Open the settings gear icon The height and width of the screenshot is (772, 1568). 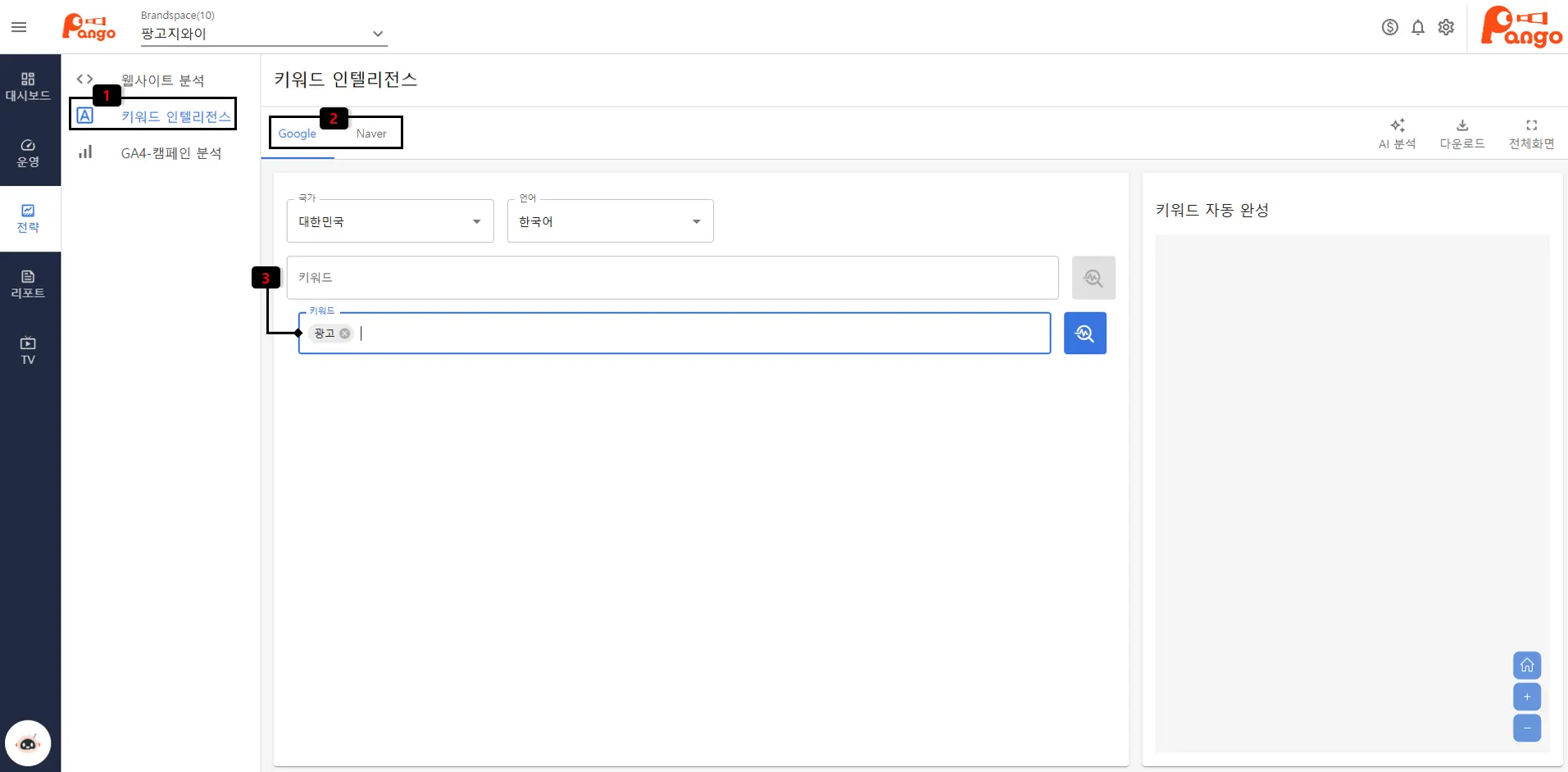[1446, 27]
